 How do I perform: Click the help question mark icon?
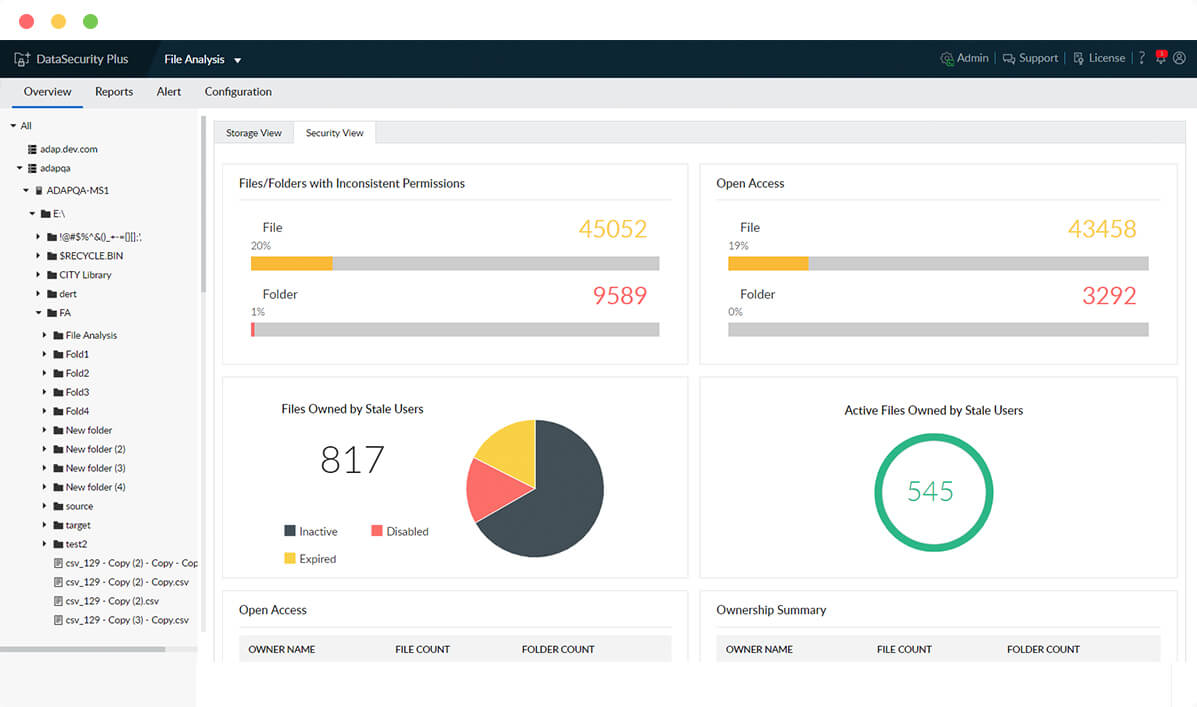tap(1141, 58)
